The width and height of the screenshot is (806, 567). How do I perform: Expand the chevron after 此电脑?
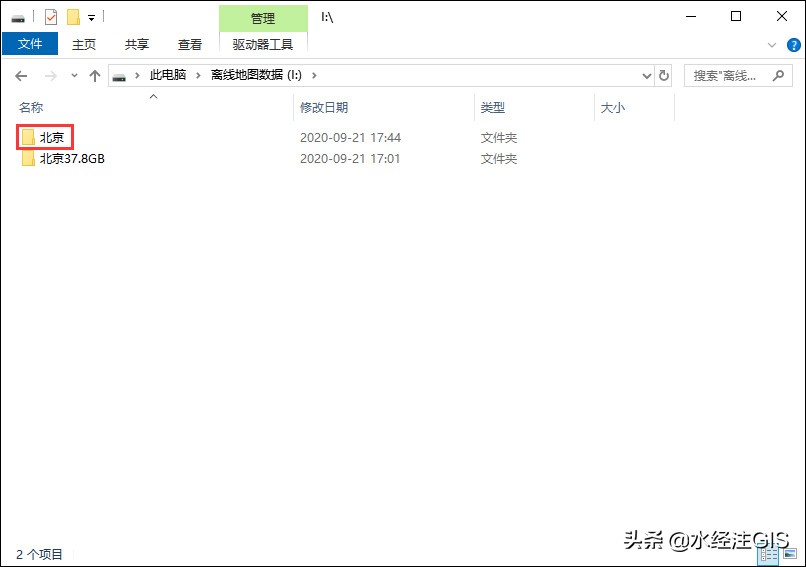coord(198,76)
